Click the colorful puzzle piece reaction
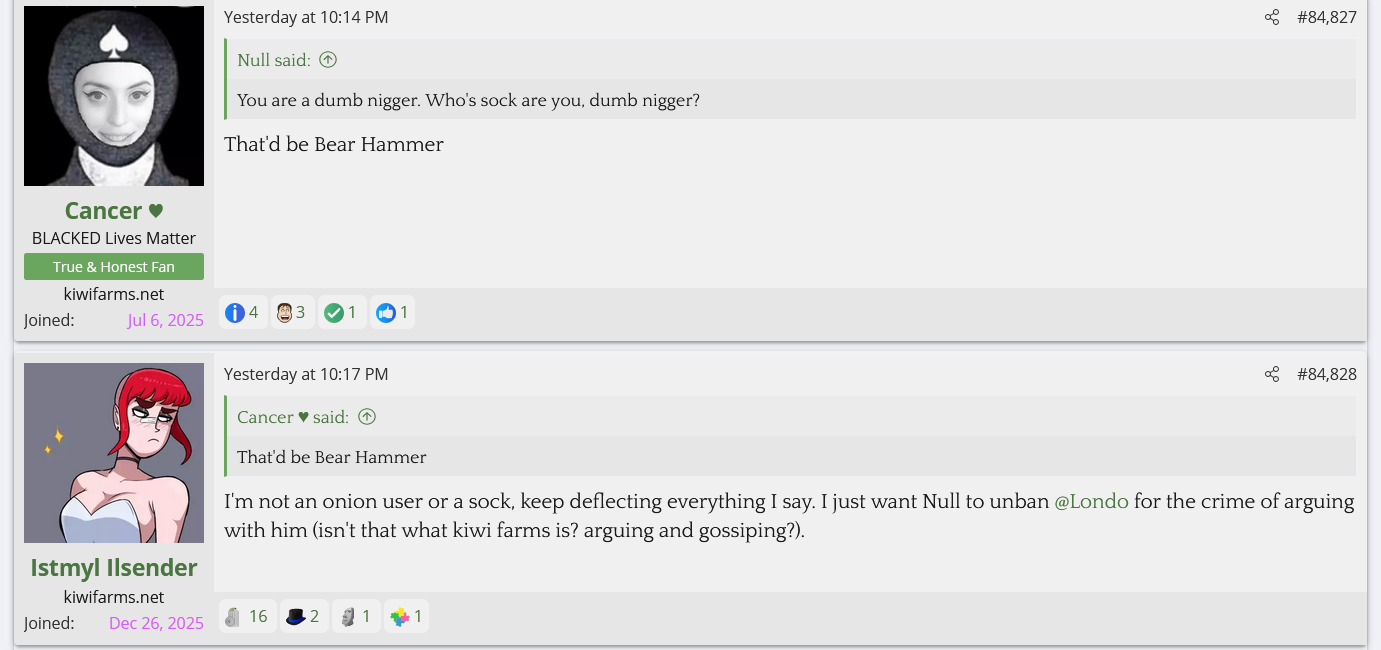The image size is (1381, 650). [x=400, y=617]
